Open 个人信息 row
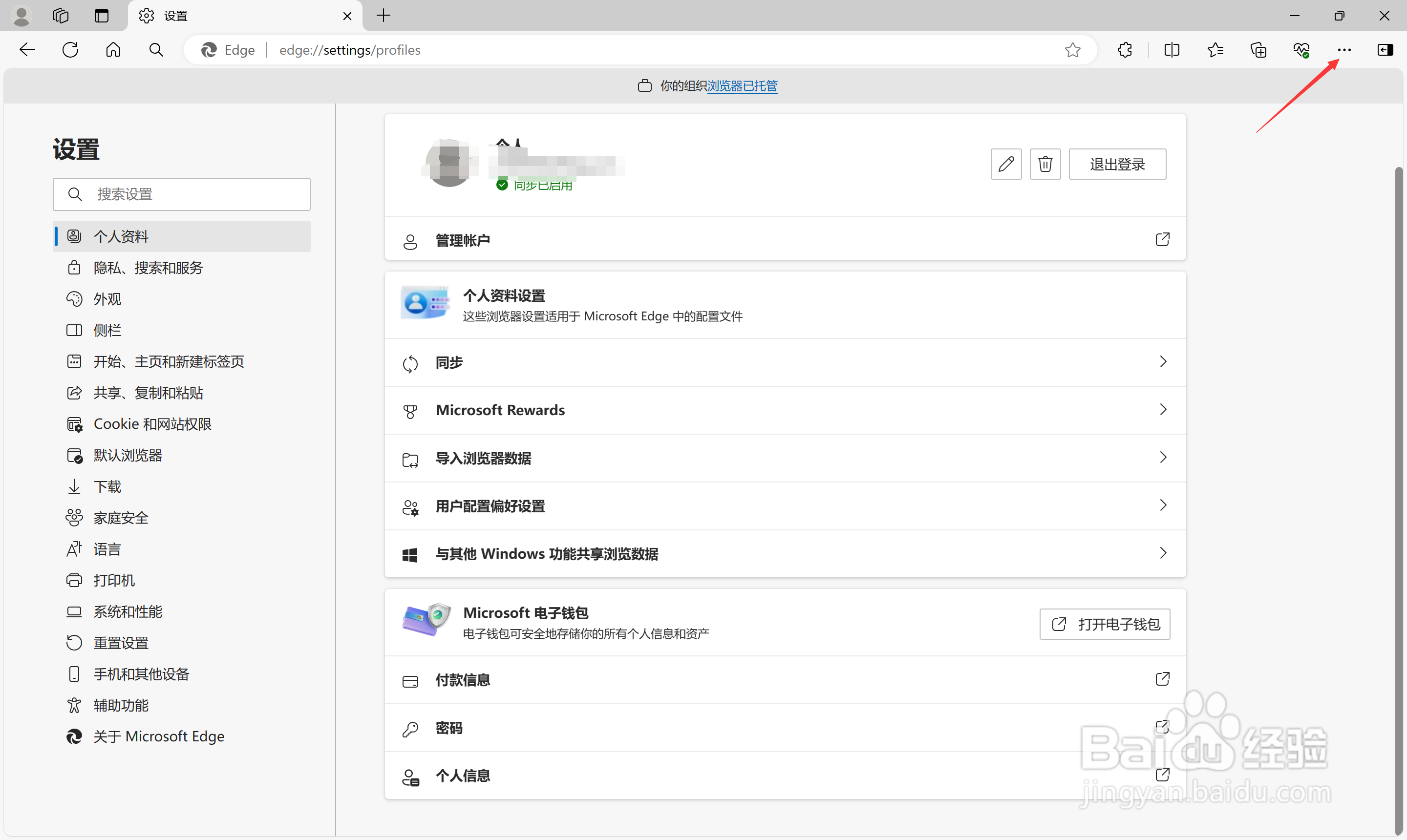Screen dimensions: 1407x840 click(x=785, y=776)
